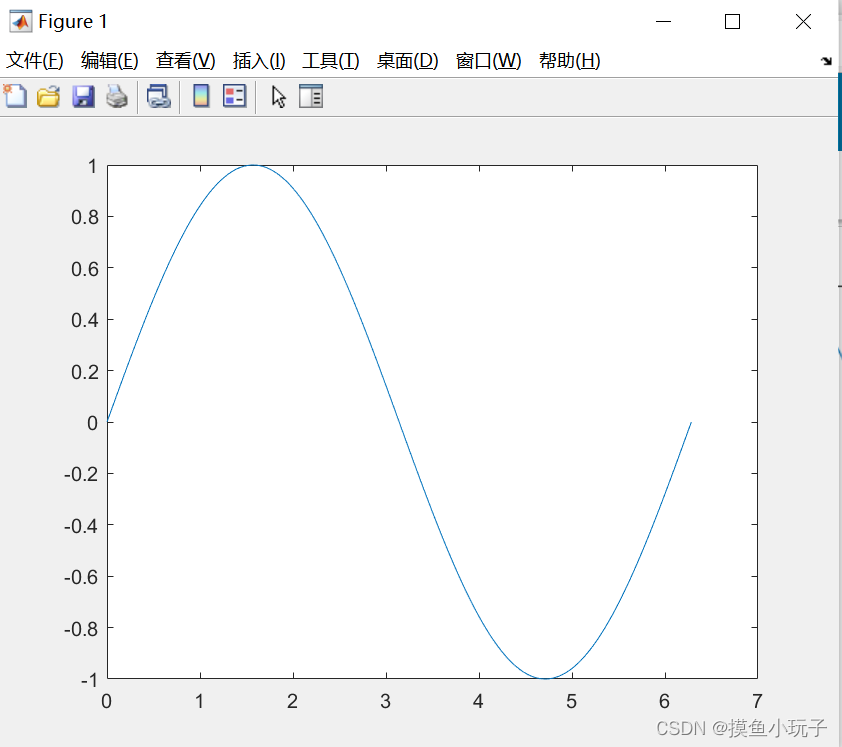Click the x-axis tick label 7

[757, 701]
